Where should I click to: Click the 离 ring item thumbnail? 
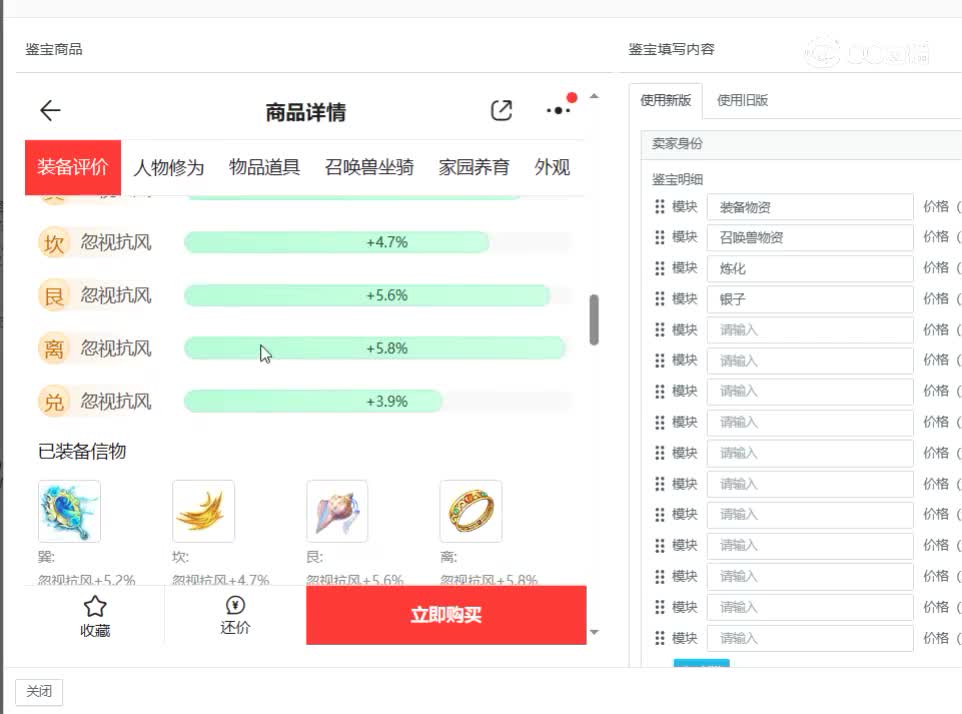click(x=470, y=510)
